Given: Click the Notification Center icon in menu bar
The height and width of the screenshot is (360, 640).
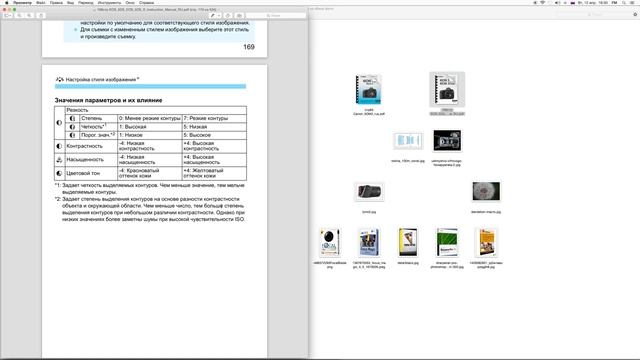Looking at the screenshot, I should [x=633, y=2].
